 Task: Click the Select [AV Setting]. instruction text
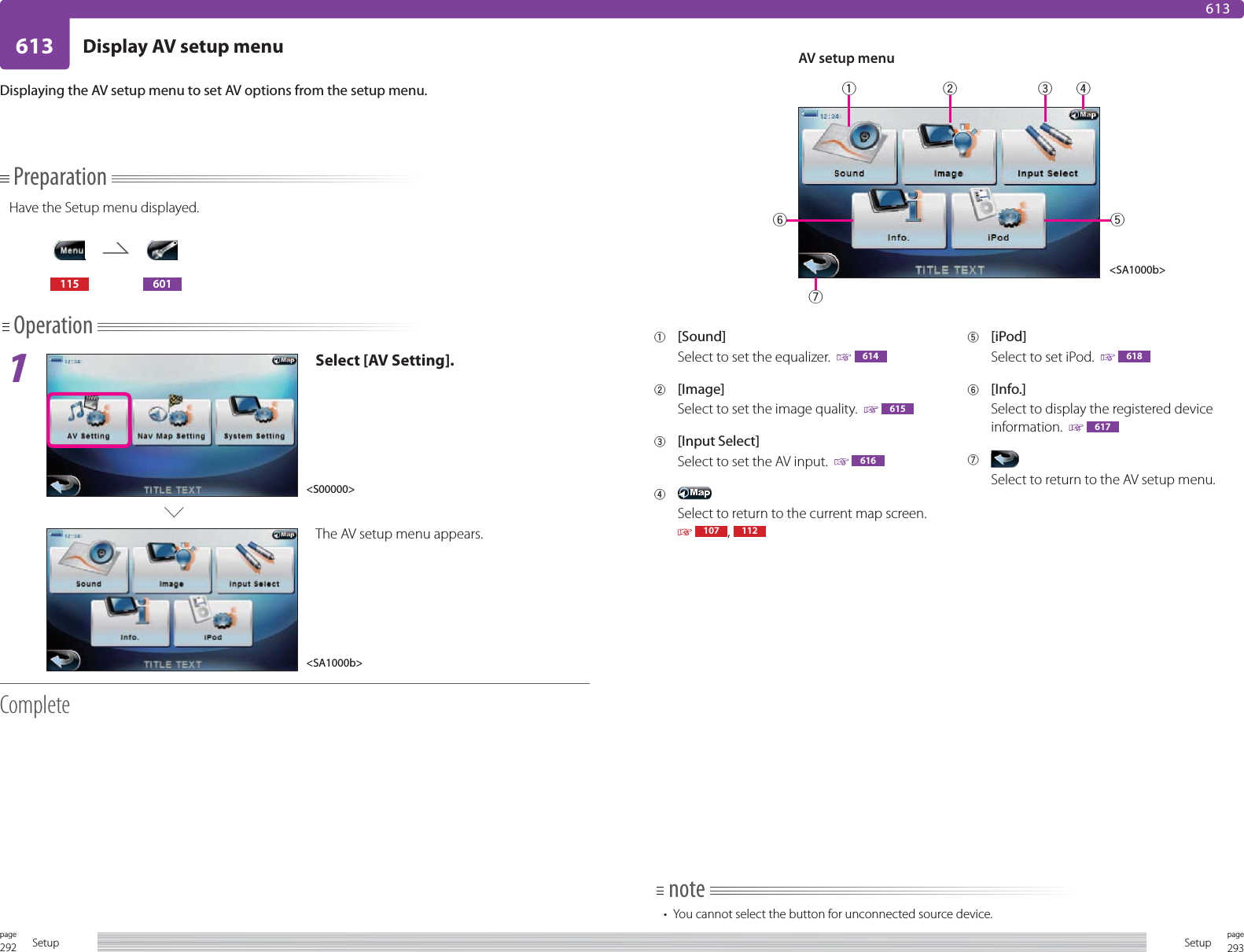(x=385, y=360)
